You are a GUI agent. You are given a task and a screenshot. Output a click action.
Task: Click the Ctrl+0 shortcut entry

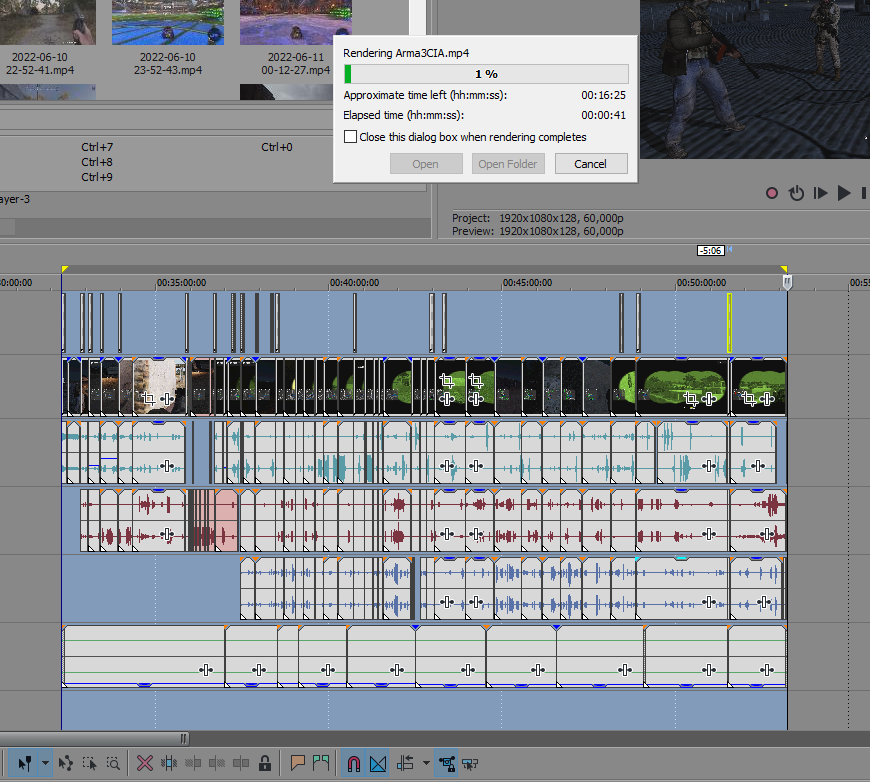[277, 147]
